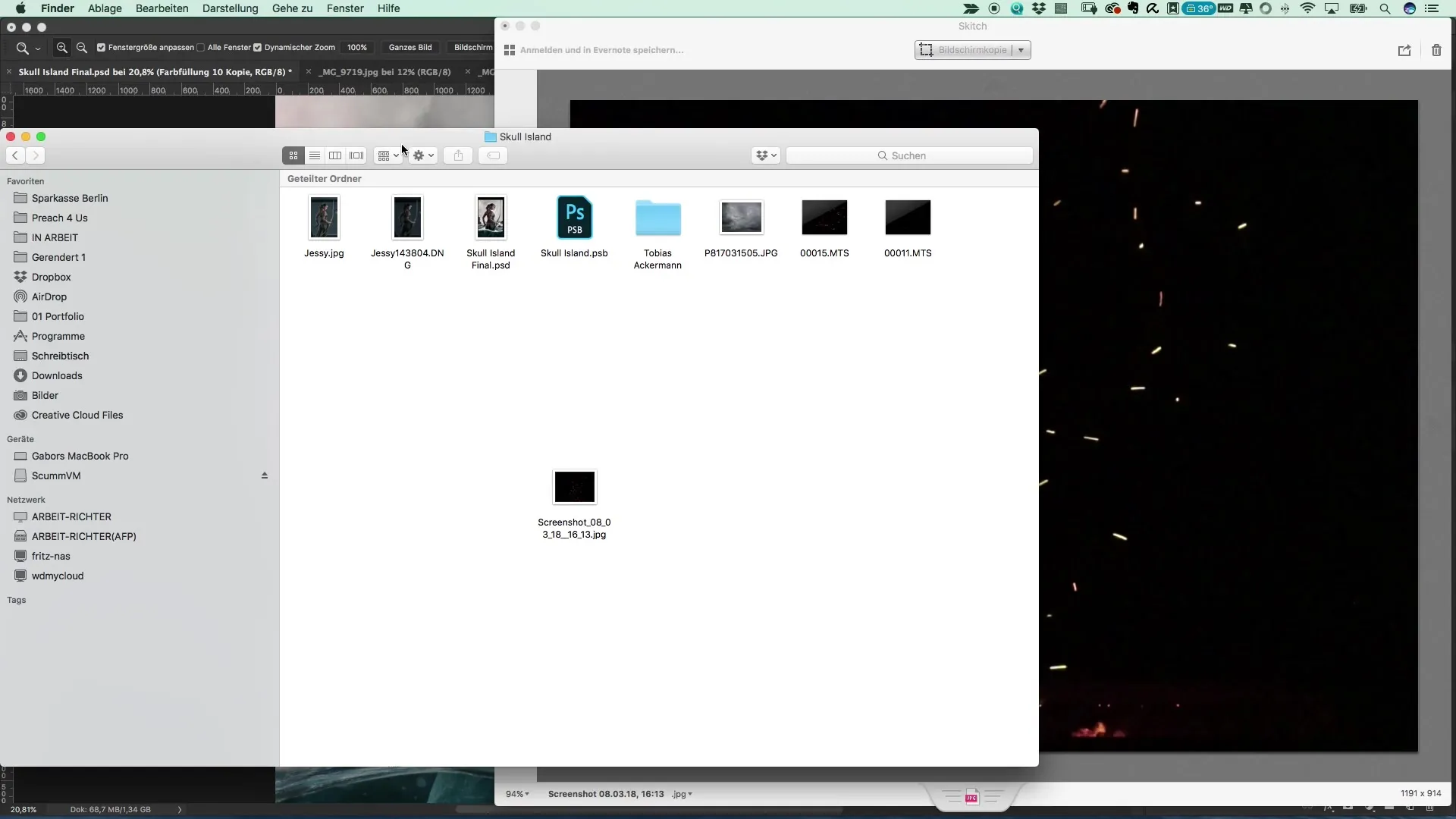Open Preach 4 Us sidebar folder
The height and width of the screenshot is (819, 1456).
(60, 218)
